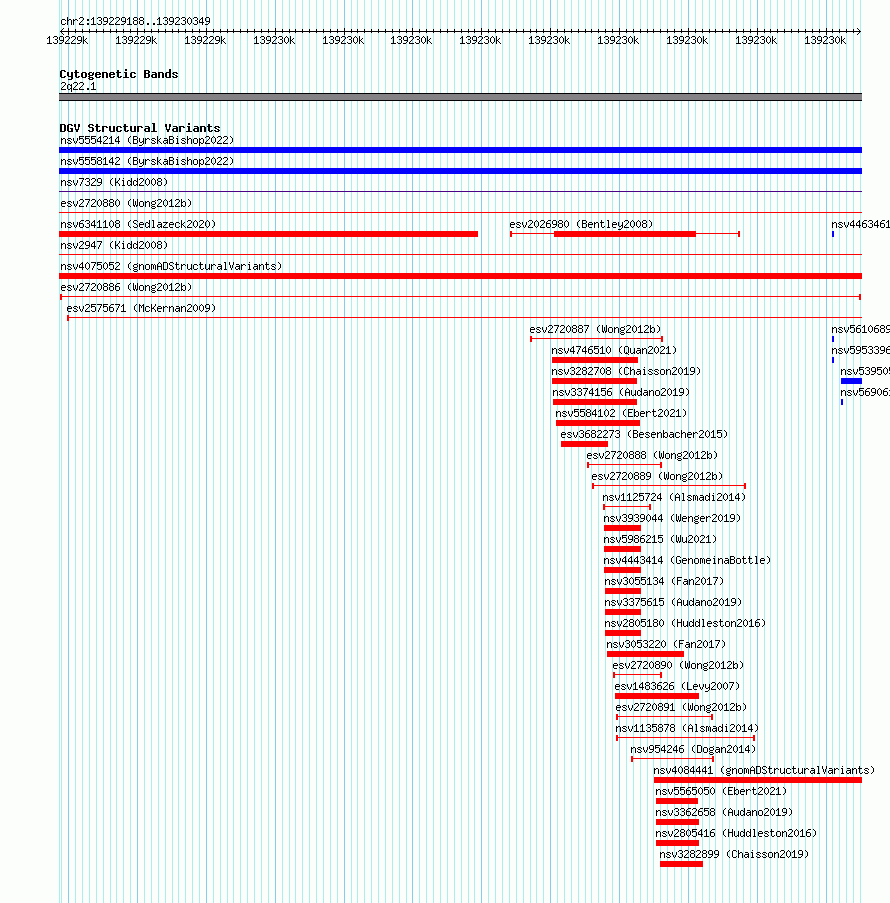The height and width of the screenshot is (903, 890).
Task: Click the red bar under nsv6341108
Action: click(x=268, y=234)
